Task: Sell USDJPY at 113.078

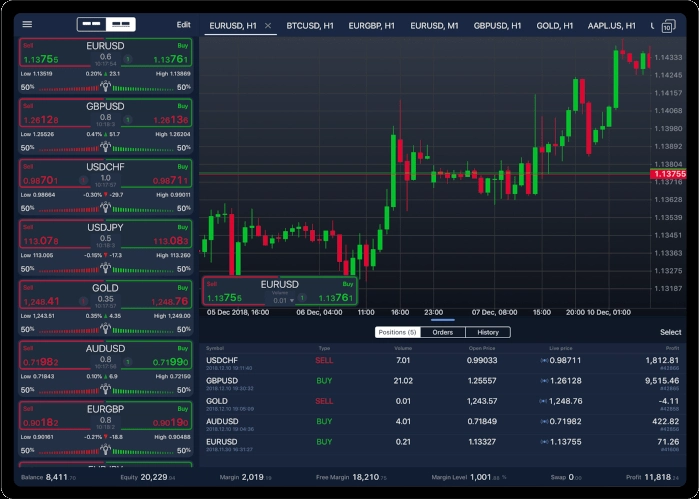Action: coord(55,235)
